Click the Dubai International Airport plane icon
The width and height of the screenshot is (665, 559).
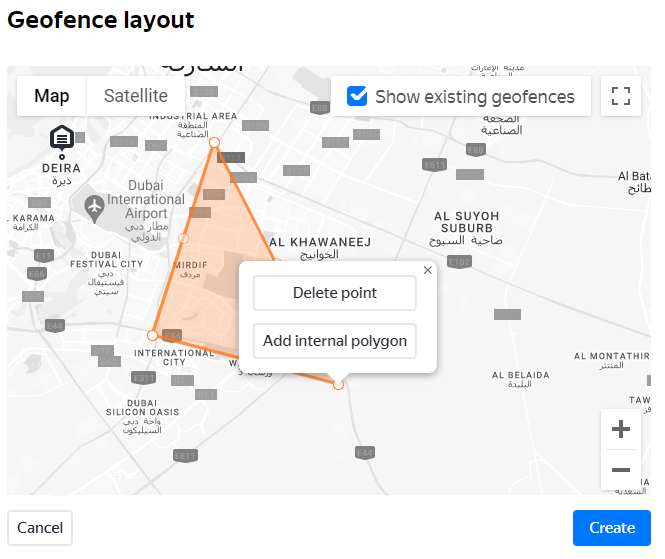[x=95, y=207]
